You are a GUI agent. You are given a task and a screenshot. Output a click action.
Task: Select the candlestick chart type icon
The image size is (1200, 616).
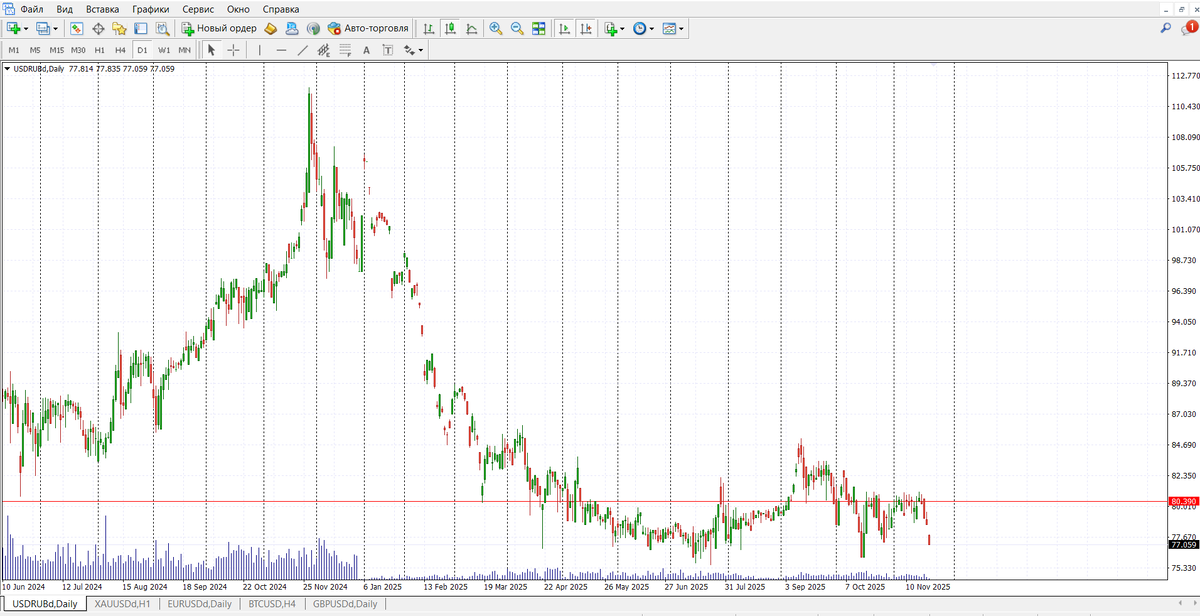pyautogui.click(x=448, y=29)
